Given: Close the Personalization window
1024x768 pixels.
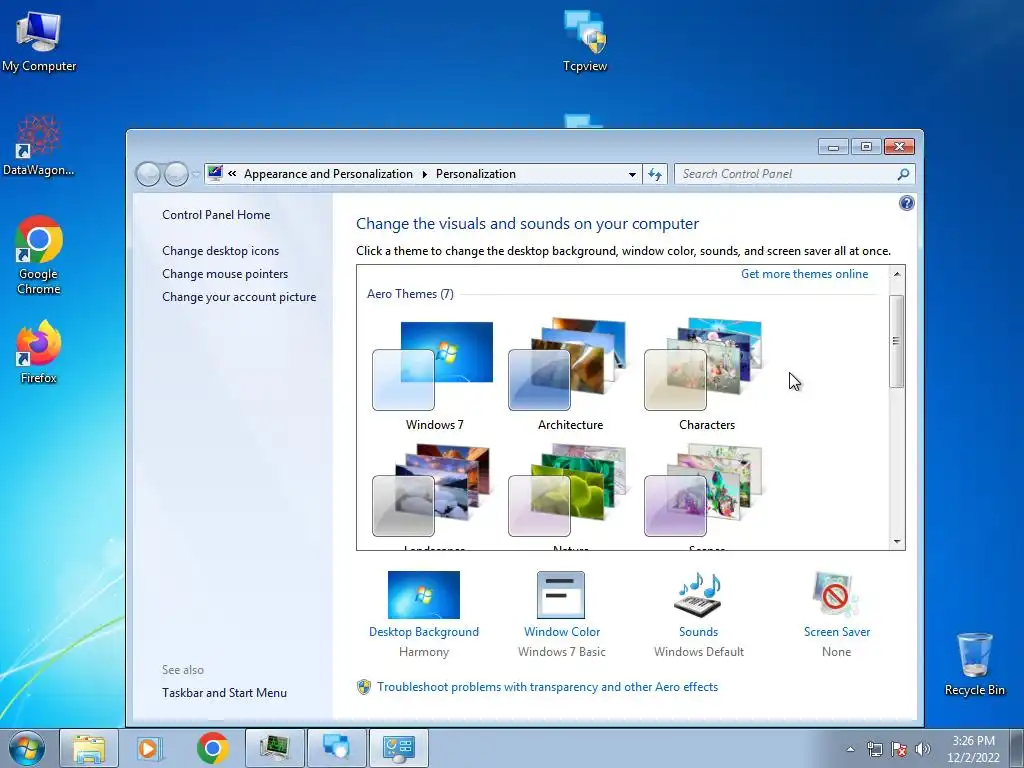Looking at the screenshot, I should click(899, 147).
